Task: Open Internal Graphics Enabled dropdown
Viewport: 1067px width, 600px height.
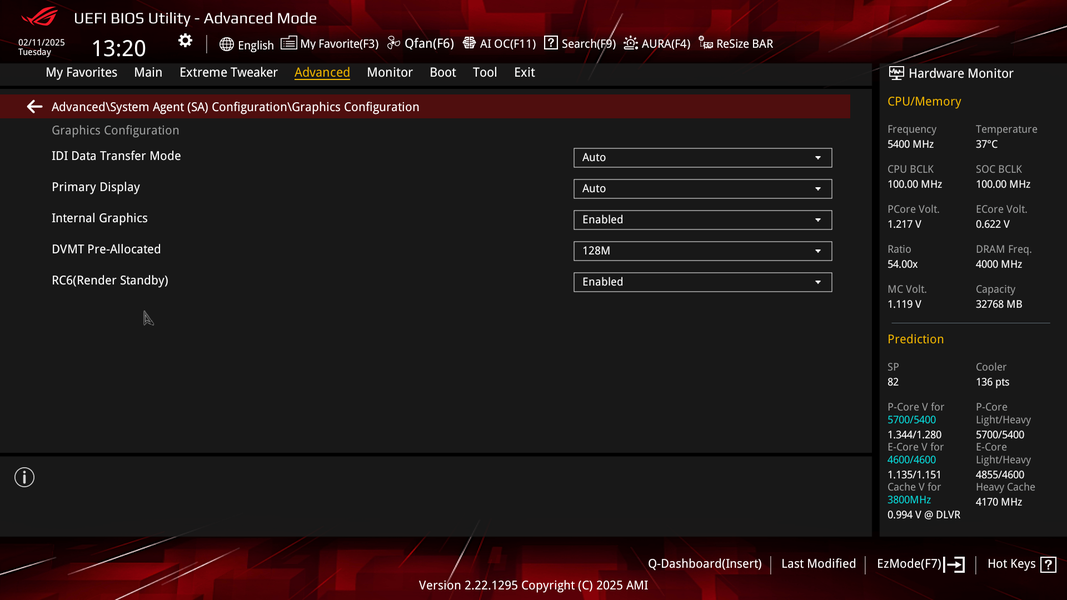Action: click(702, 220)
